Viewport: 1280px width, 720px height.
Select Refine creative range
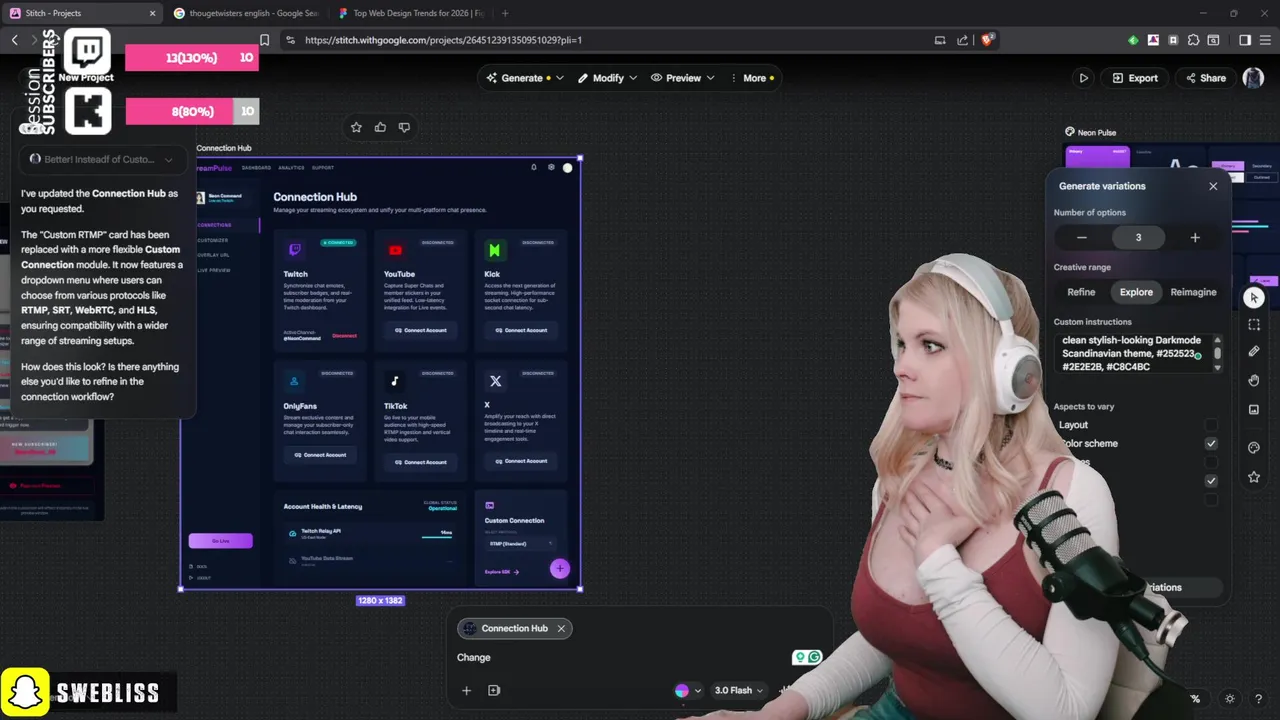tap(1081, 292)
